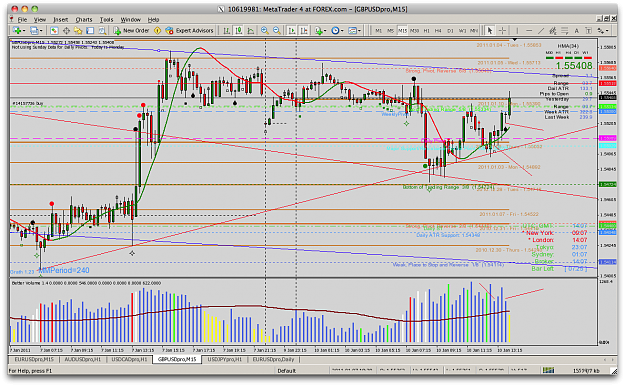Click the Profiles toolbar icon
Viewport: 625px width, 386px height.
(x=34, y=30)
